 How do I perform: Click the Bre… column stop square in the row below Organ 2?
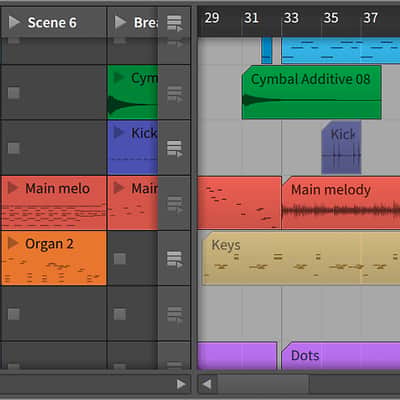(x=120, y=314)
